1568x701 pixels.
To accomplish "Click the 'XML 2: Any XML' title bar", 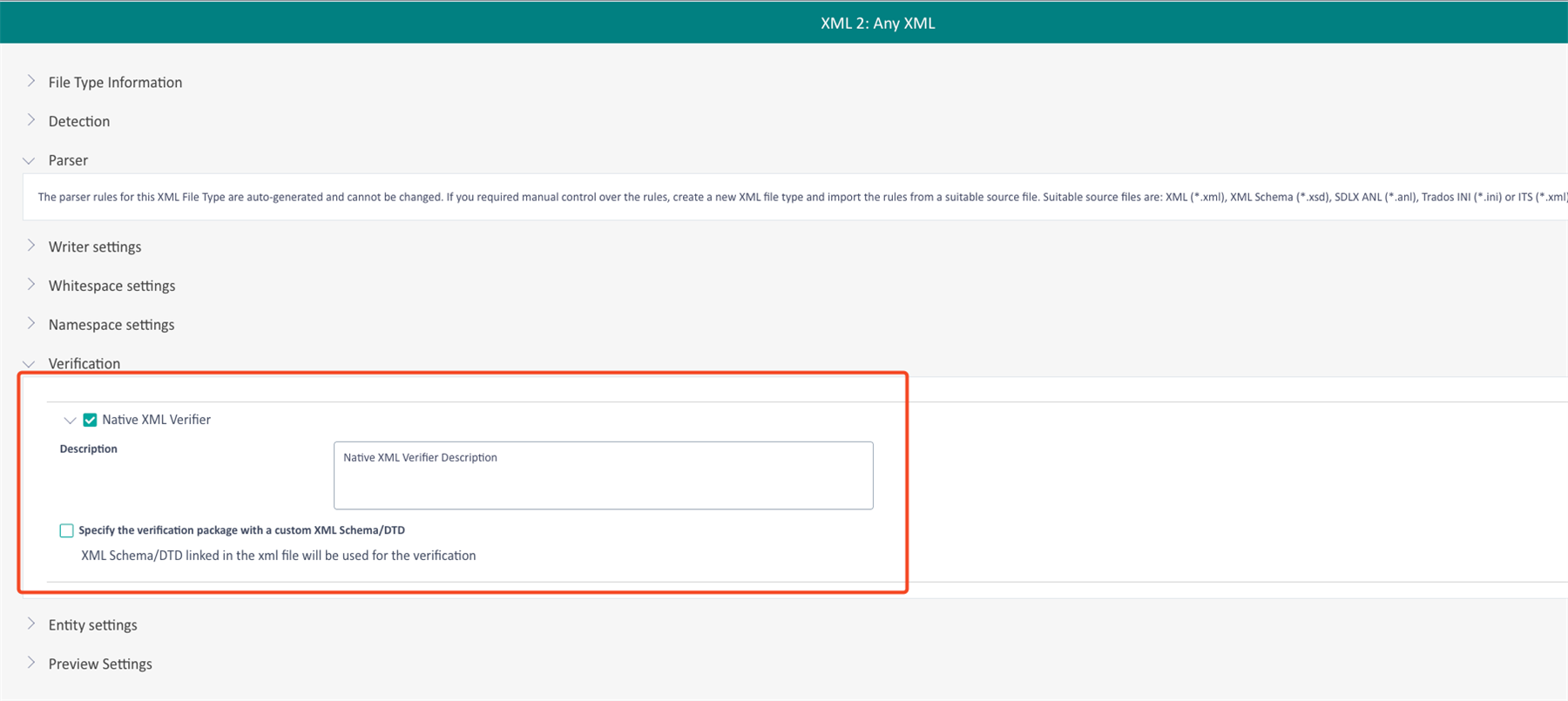I will pos(877,23).
